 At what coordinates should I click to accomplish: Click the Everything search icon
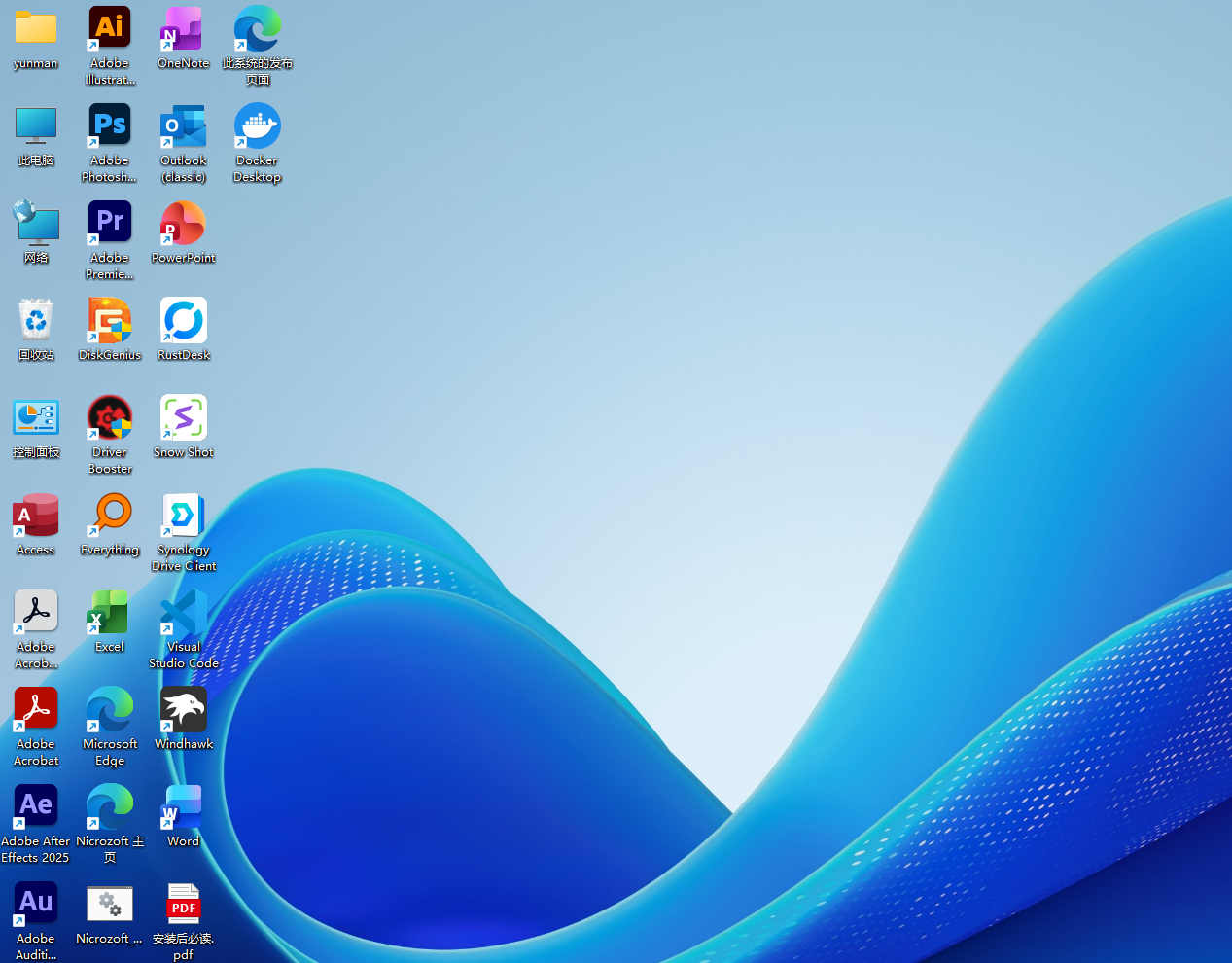[x=110, y=516]
